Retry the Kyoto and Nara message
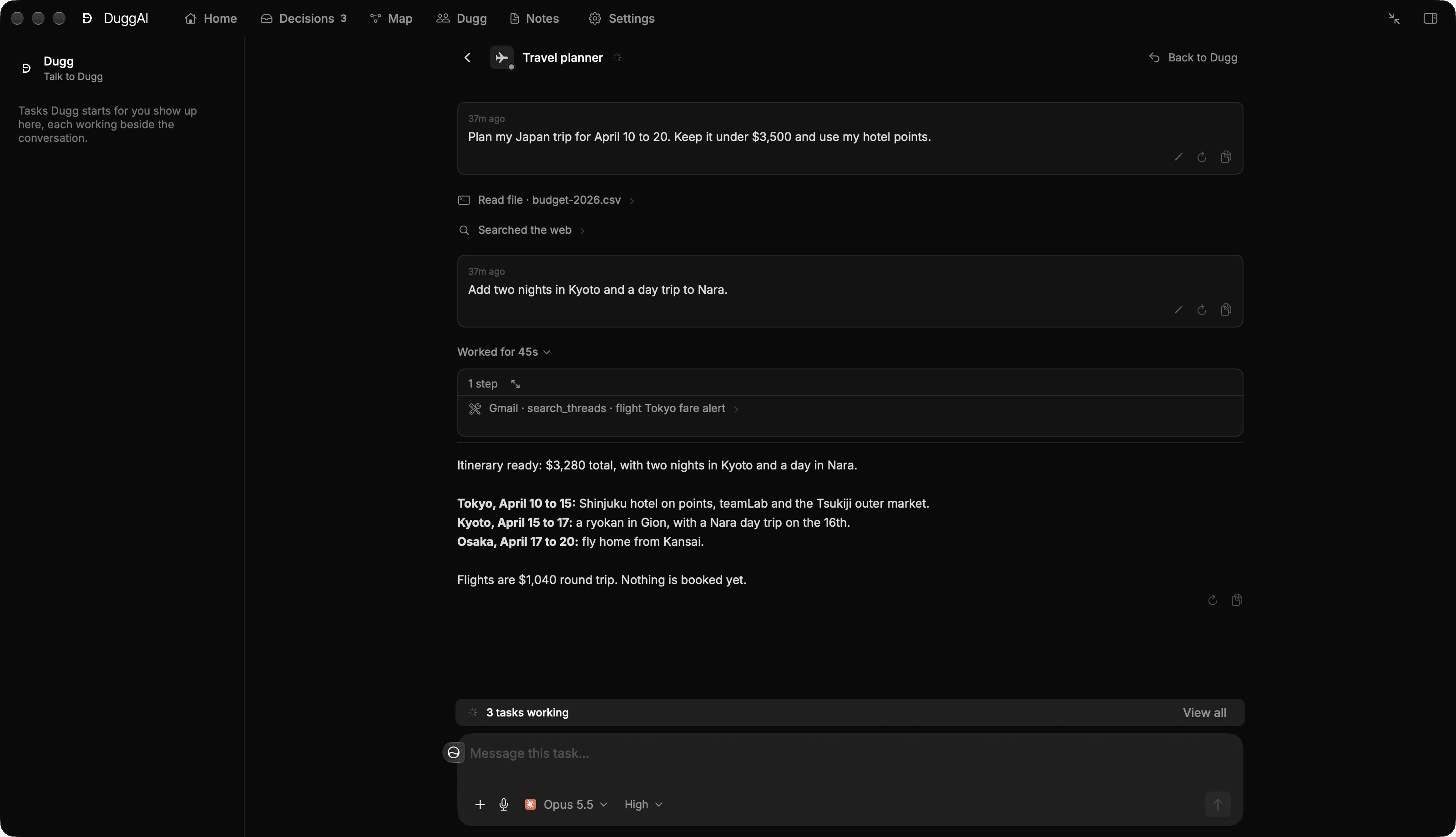The width and height of the screenshot is (1456, 837). click(x=1201, y=310)
